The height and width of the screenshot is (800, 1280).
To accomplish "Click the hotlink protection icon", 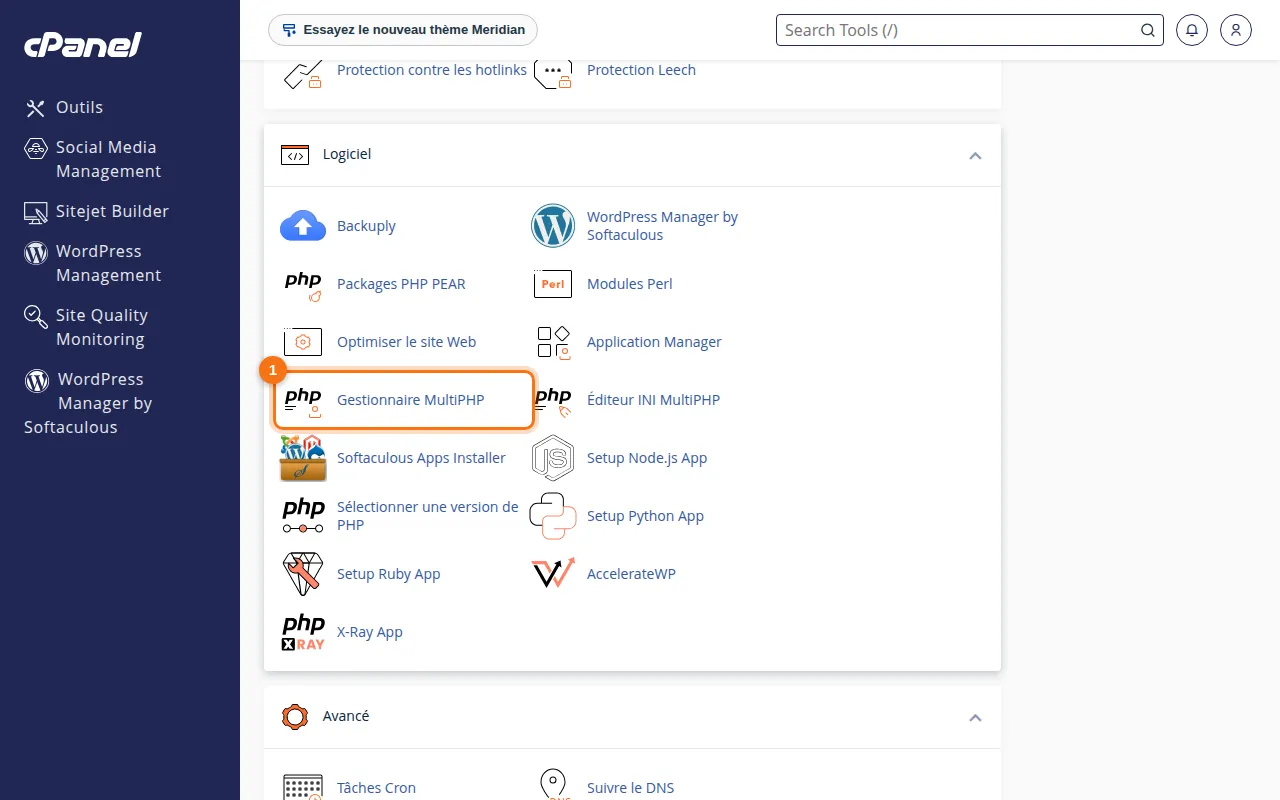I will [x=303, y=73].
